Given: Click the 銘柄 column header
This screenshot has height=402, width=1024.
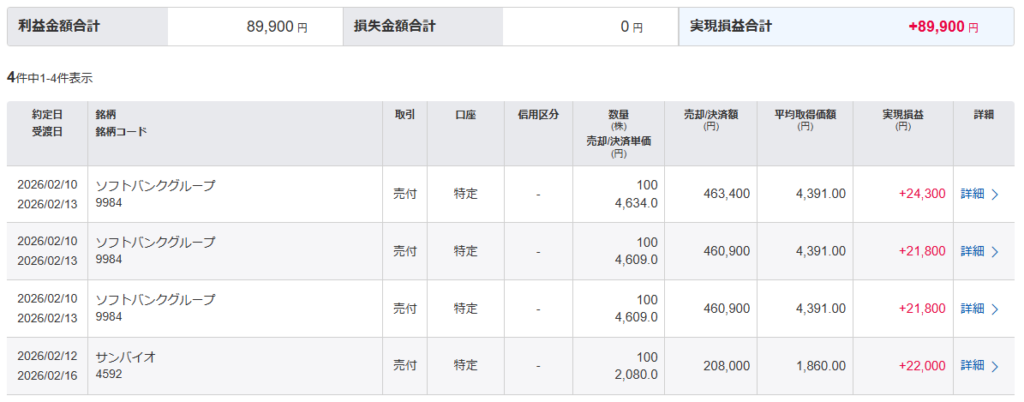Looking at the screenshot, I should pyautogui.click(x=107, y=115).
